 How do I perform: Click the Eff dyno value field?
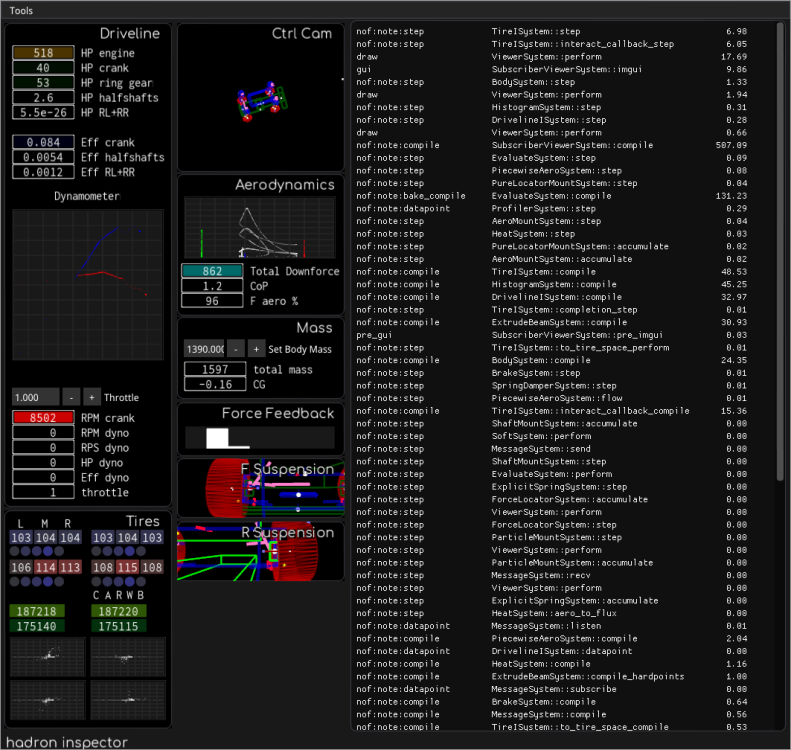point(43,477)
